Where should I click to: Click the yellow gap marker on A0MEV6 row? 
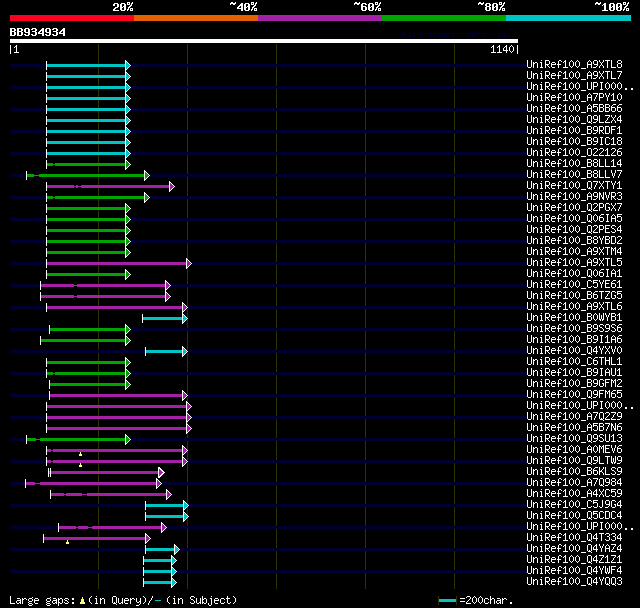pyautogui.click(x=80, y=454)
